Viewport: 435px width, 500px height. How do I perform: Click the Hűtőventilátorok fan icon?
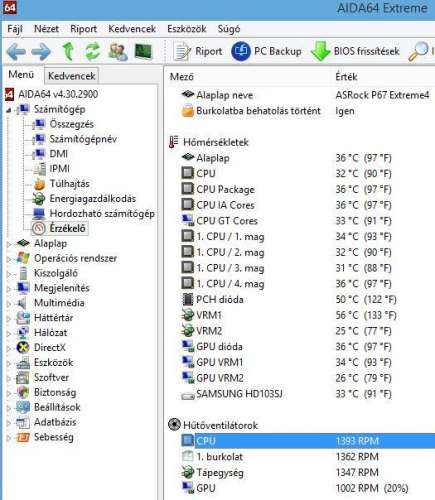coord(174,425)
